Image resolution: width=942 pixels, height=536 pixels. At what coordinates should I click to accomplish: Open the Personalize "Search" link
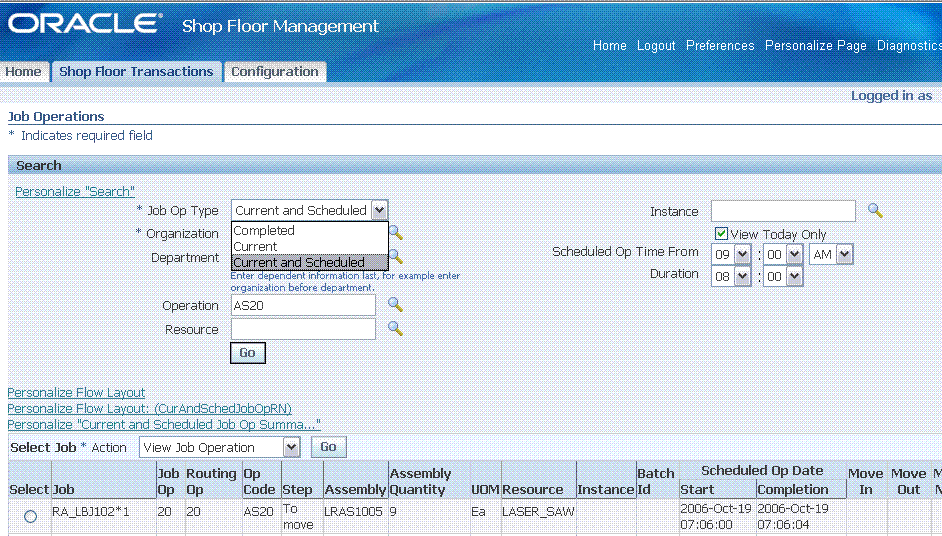click(x=75, y=191)
